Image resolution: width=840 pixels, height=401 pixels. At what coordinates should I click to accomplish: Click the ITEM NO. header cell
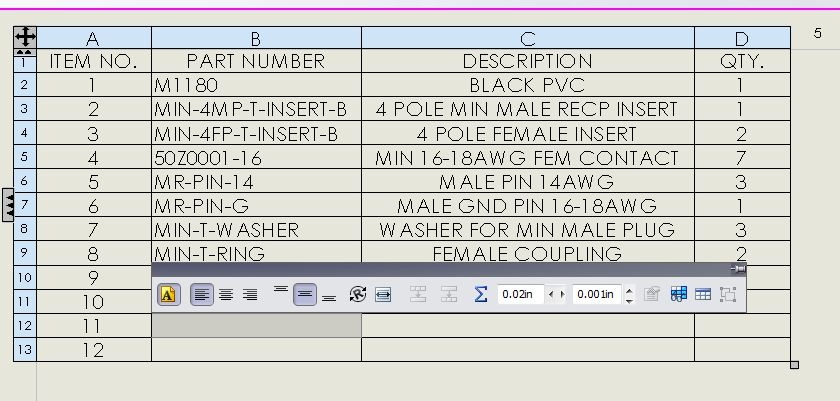click(x=94, y=61)
